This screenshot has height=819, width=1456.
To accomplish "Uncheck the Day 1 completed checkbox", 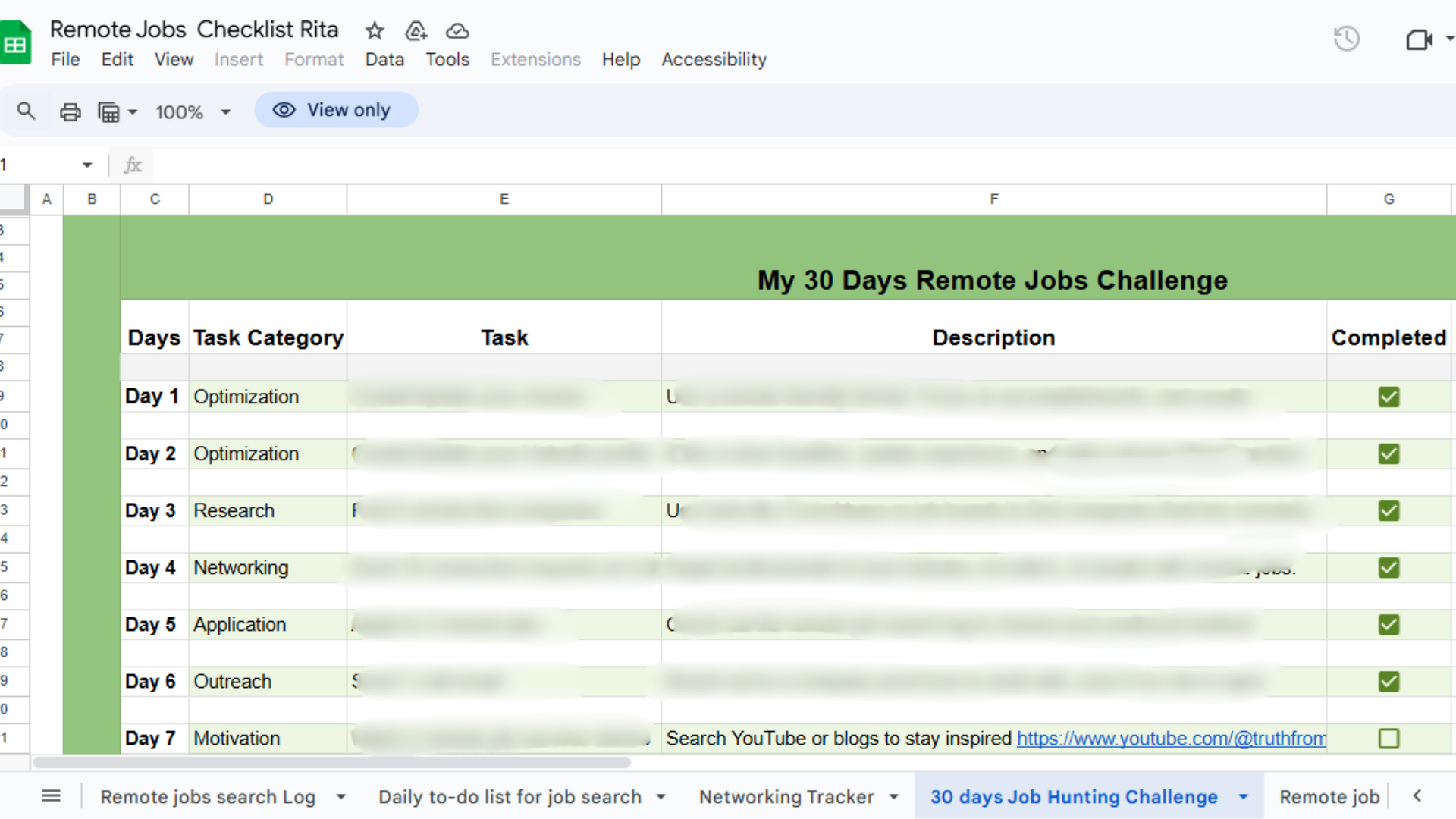I will point(1389,397).
